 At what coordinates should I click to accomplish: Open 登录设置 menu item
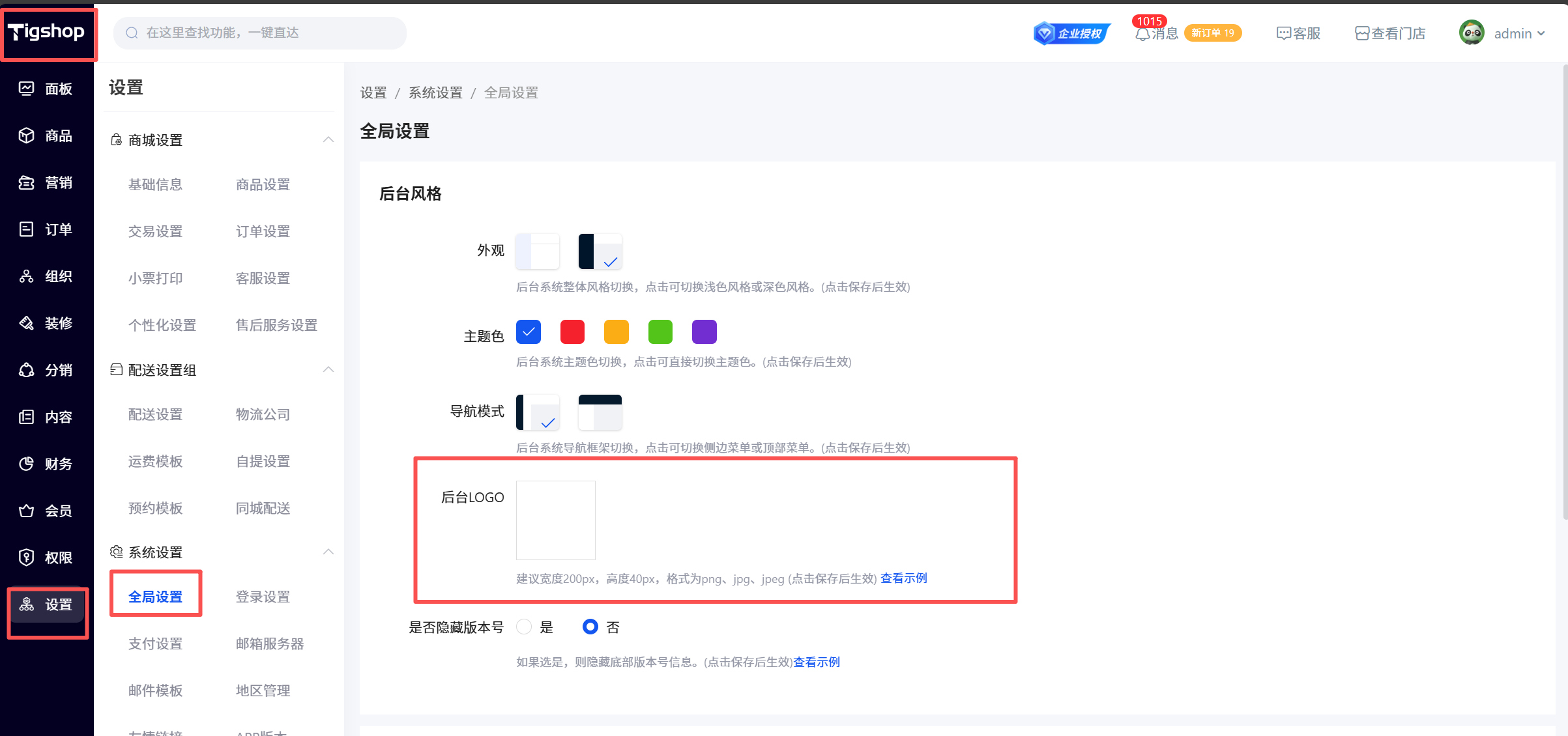[x=263, y=597]
